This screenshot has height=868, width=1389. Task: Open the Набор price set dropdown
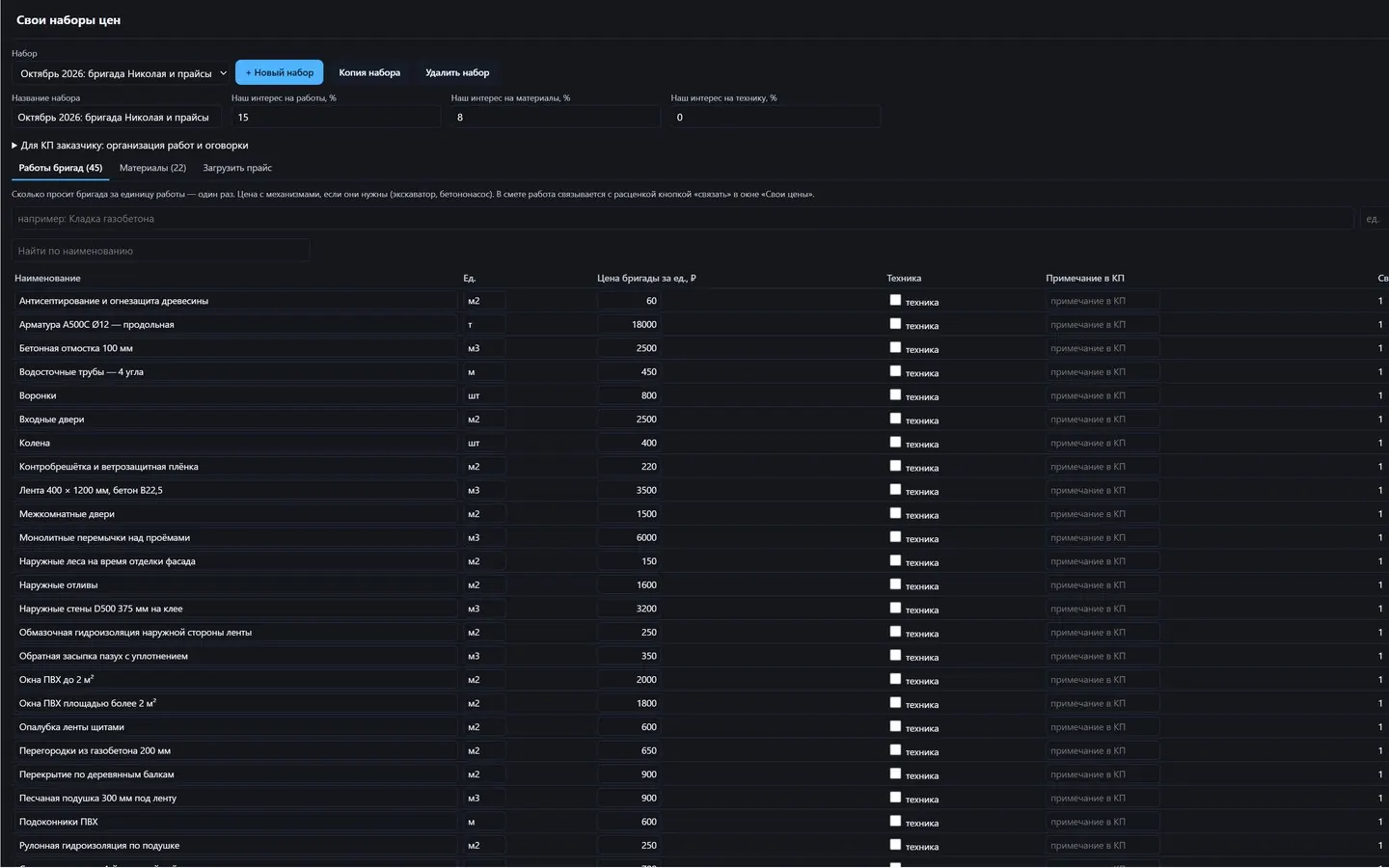tap(122, 73)
